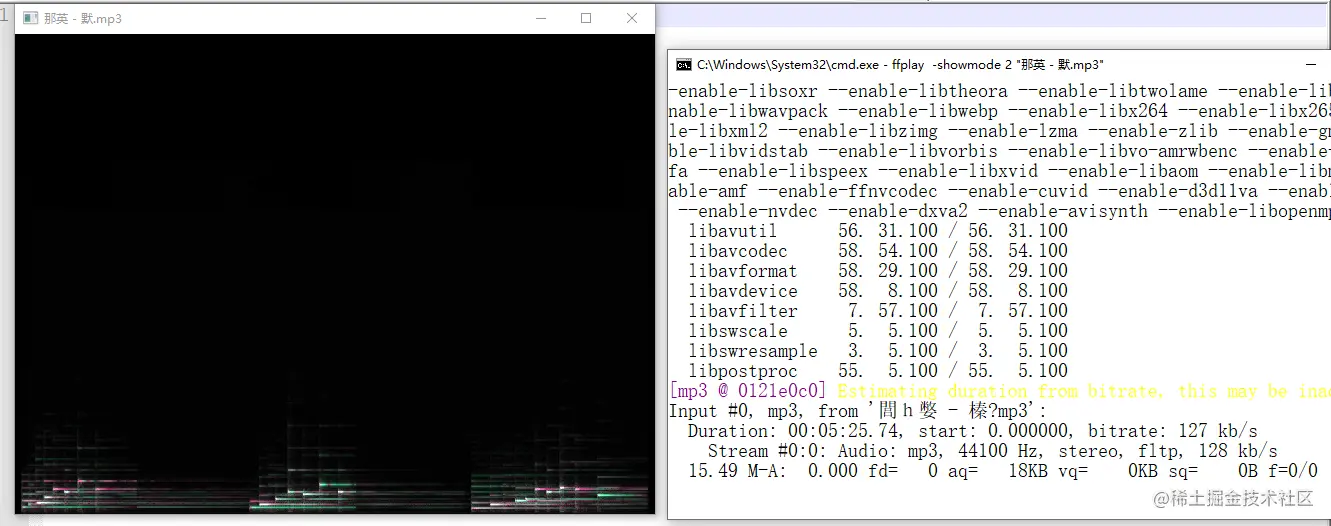Click the --enable-libspeex configuration line
1331x526 pixels.
[1000, 171]
